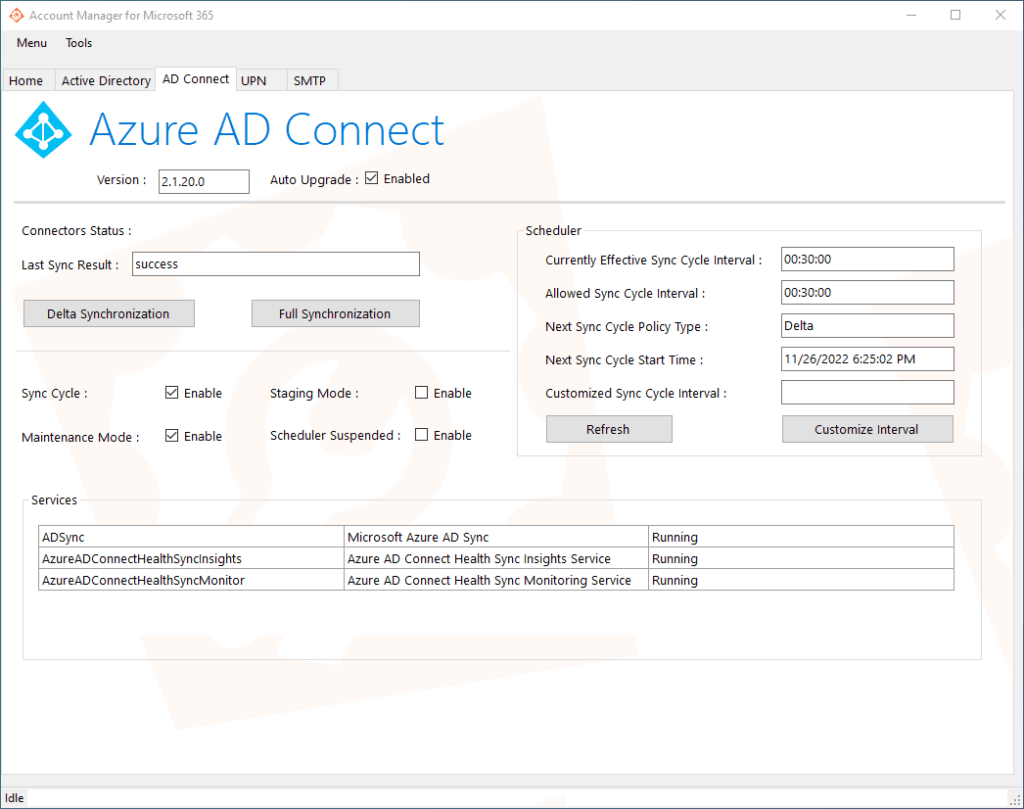
Task: Click the Next Sync Cycle Policy Type field
Action: tap(867, 326)
